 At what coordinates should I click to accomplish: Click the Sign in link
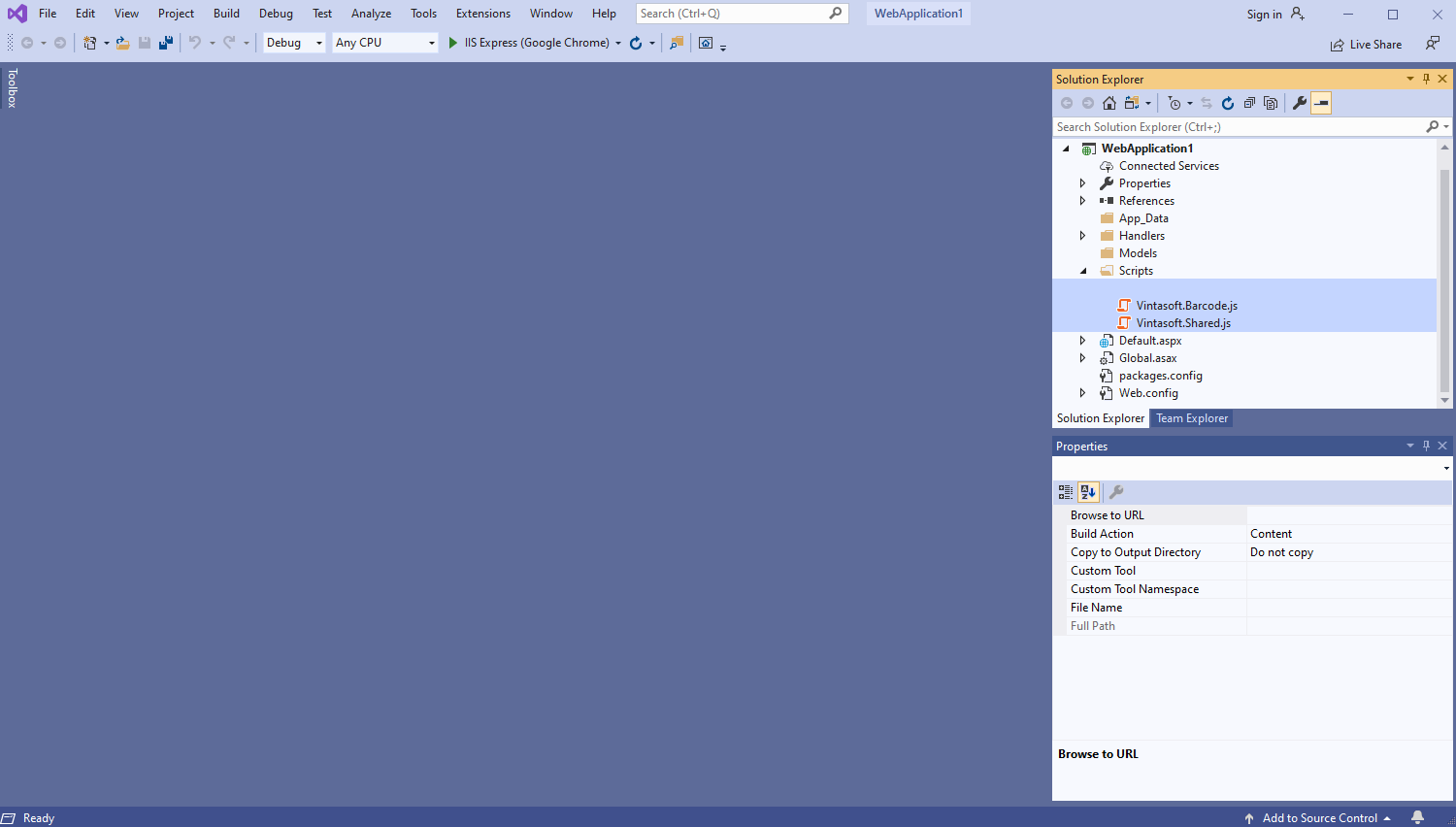click(1264, 15)
